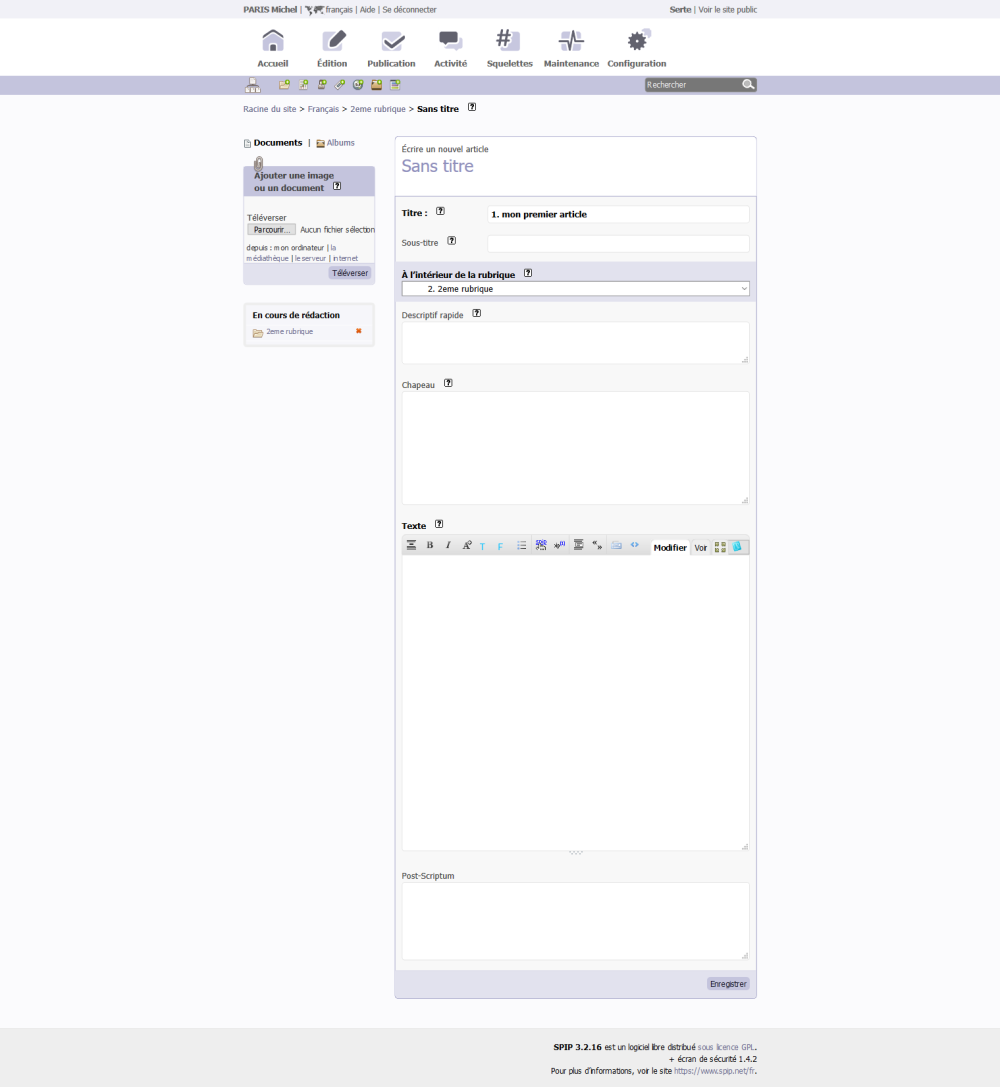
Task: Click the new rubrique folder icon
Action: pos(284,85)
